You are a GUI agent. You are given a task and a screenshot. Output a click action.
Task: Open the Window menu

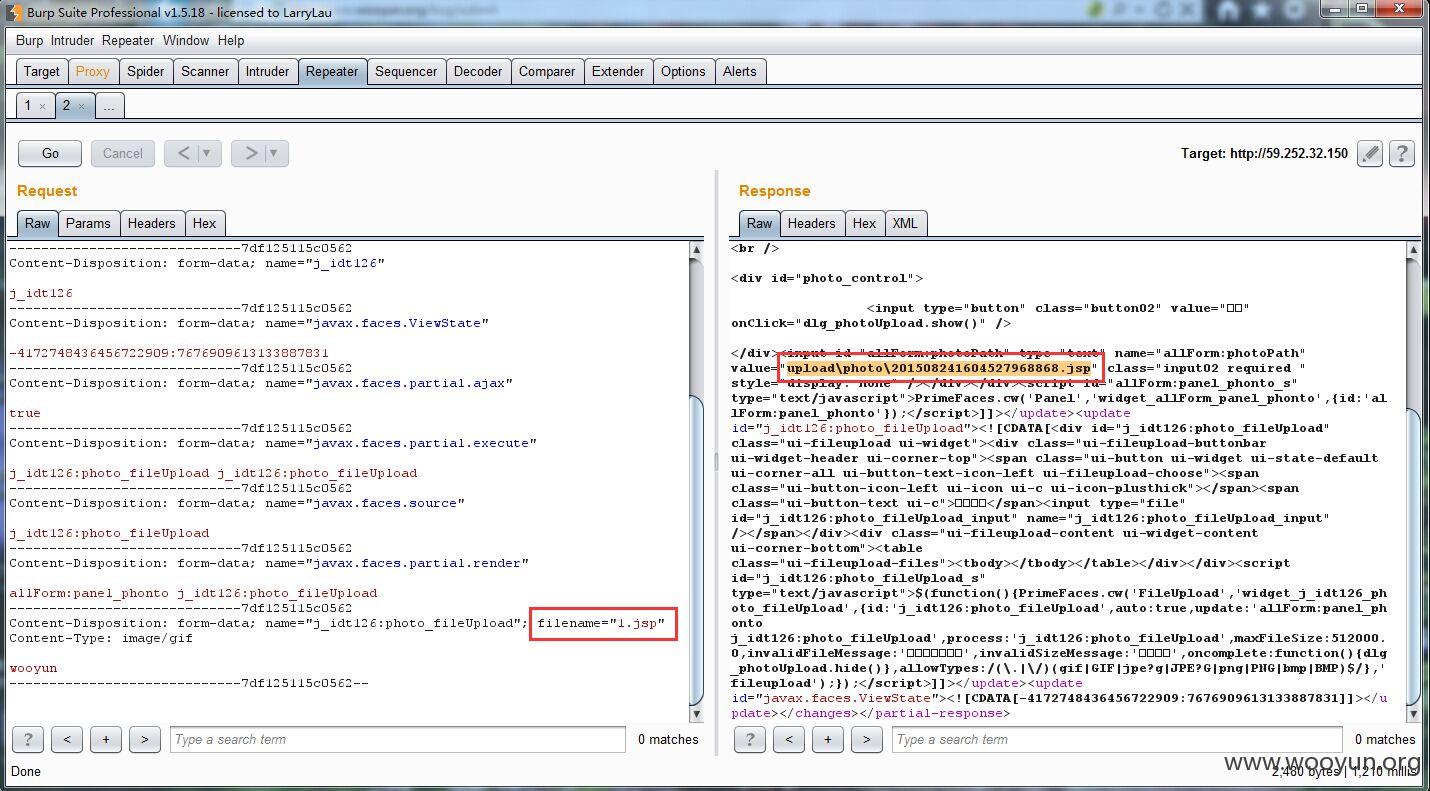[x=186, y=40]
